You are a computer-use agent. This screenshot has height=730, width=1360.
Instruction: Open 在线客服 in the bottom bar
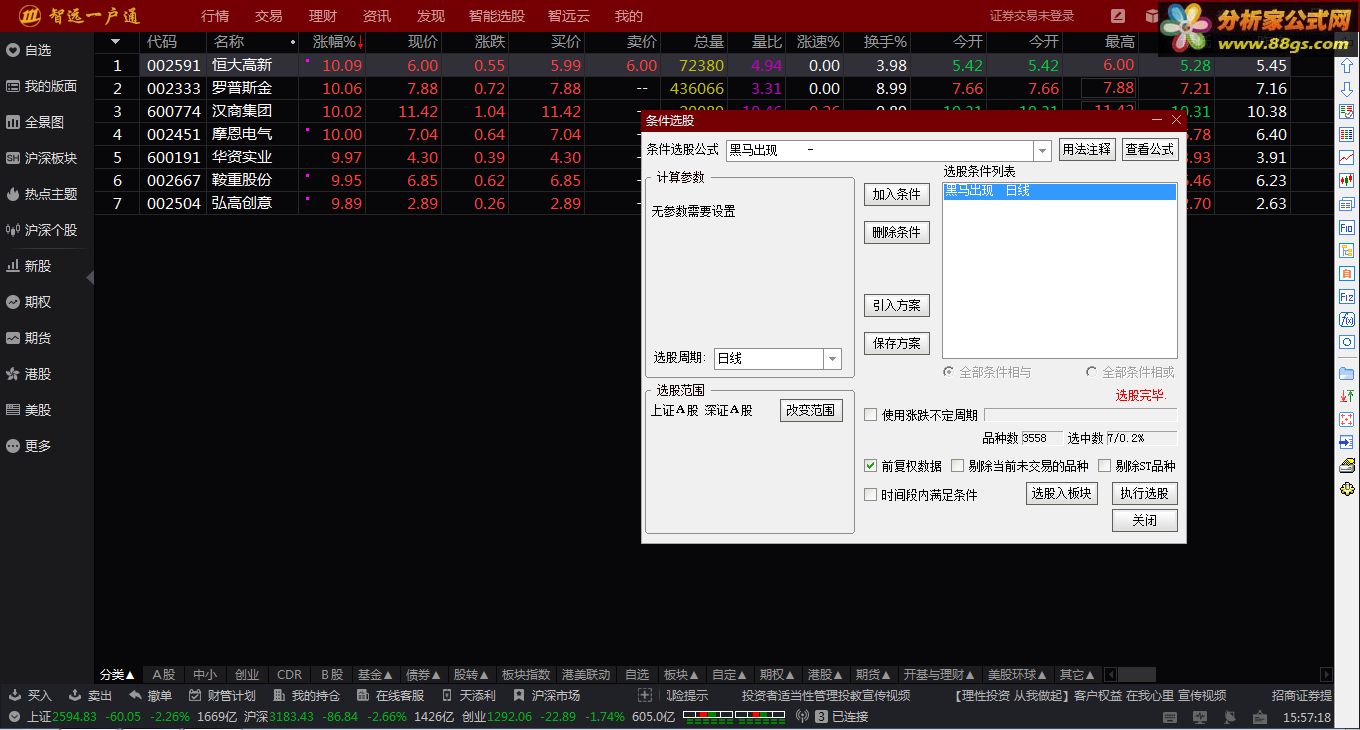[390, 696]
